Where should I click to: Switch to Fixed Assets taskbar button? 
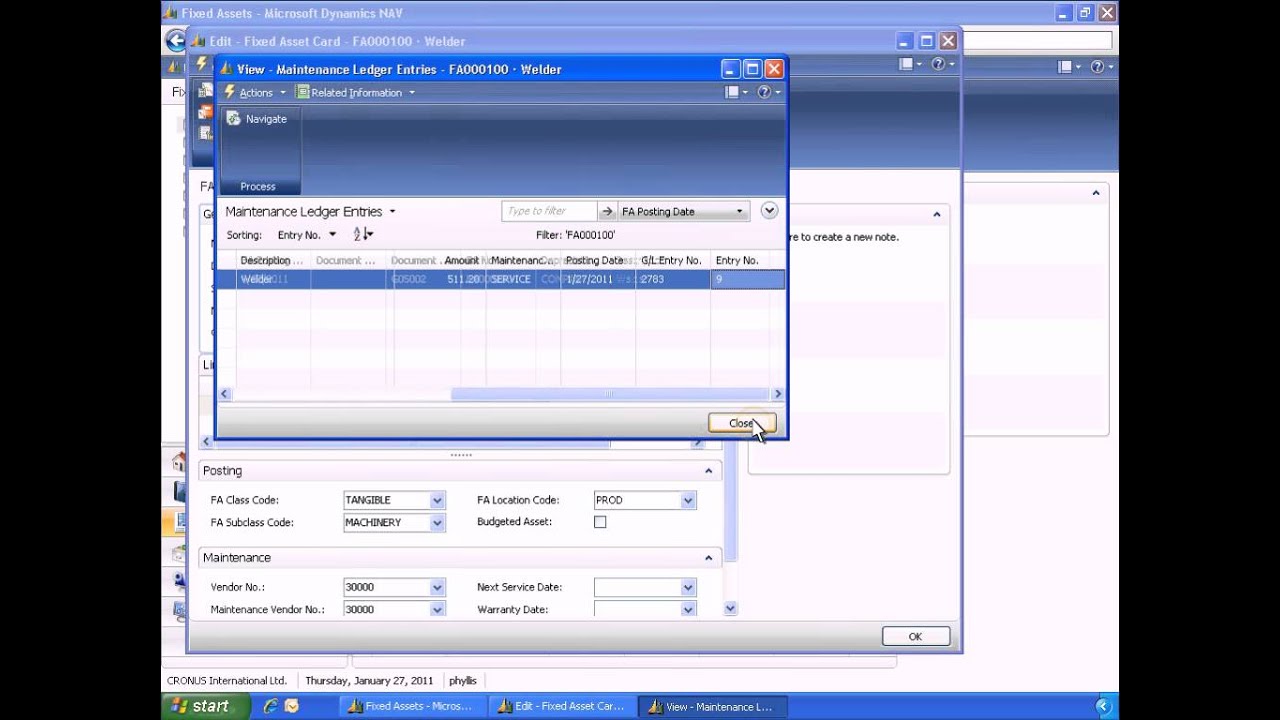pyautogui.click(x=411, y=706)
